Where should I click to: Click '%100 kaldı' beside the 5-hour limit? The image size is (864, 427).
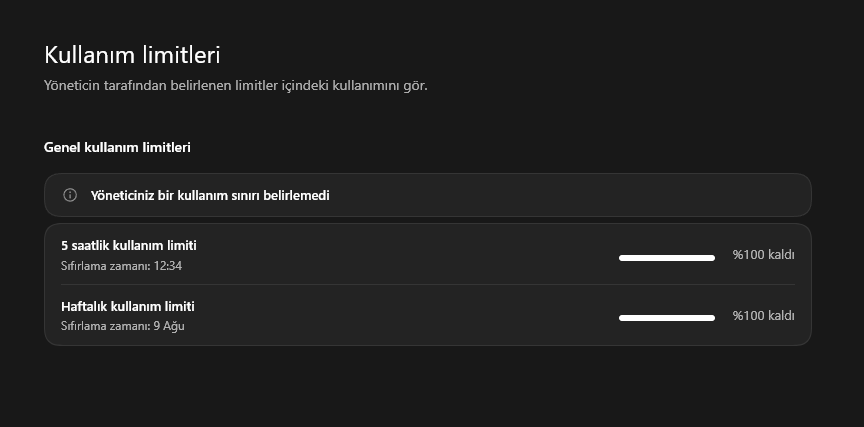click(763, 255)
